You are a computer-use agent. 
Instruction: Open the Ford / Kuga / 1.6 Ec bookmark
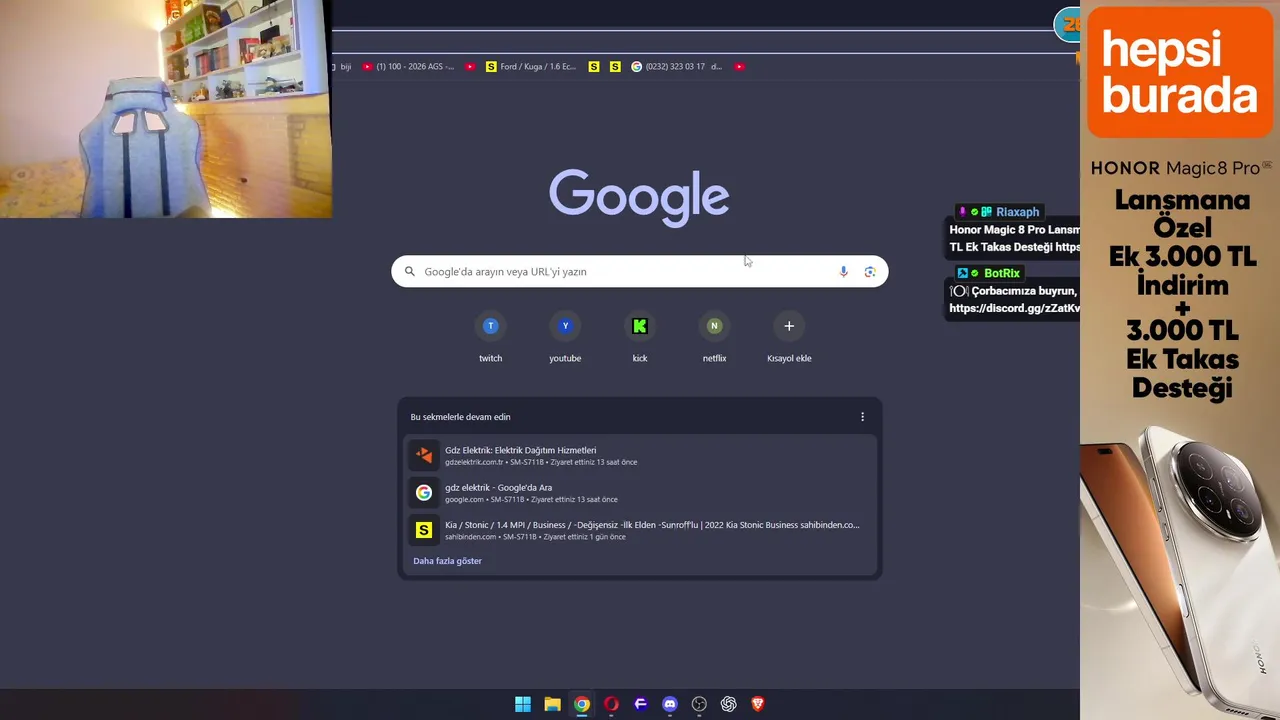point(531,67)
